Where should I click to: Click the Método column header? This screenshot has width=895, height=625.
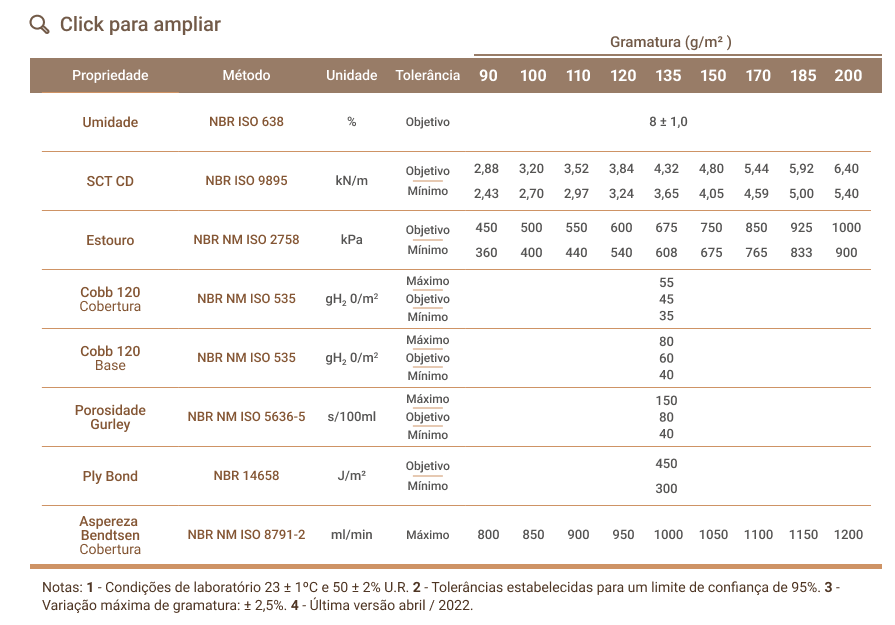[x=246, y=75]
